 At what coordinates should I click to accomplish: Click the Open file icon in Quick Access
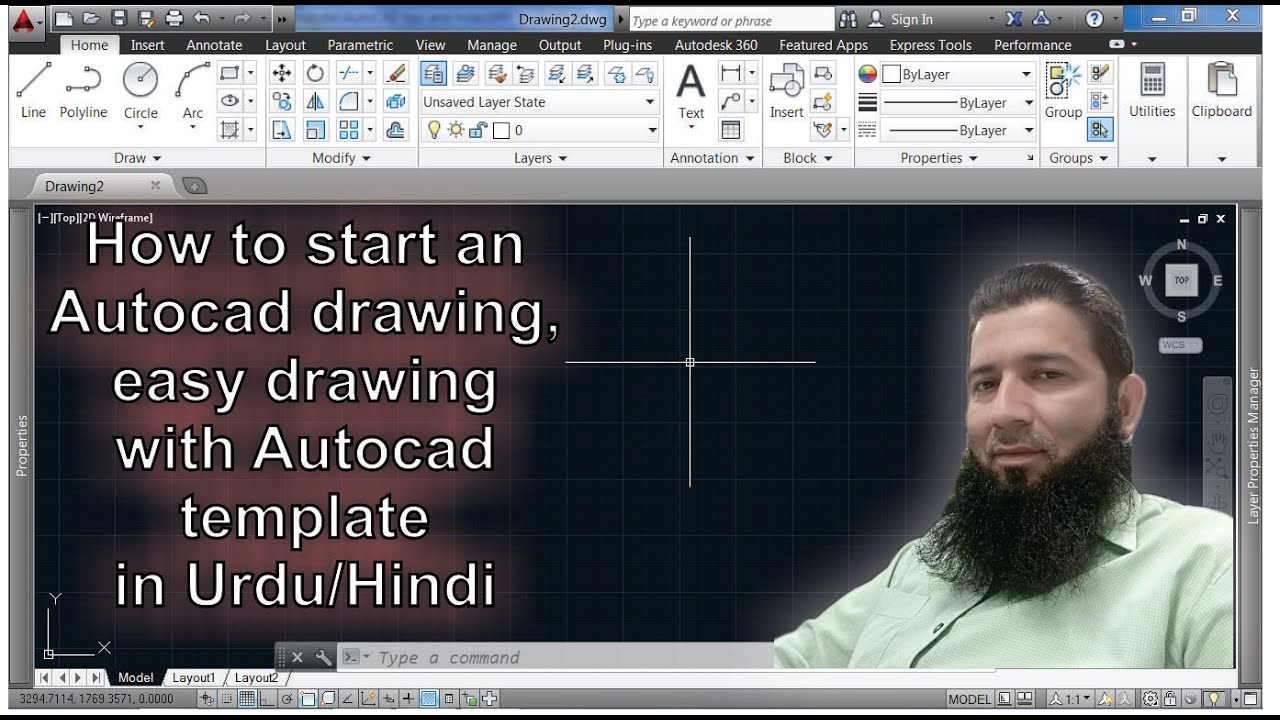(x=91, y=19)
